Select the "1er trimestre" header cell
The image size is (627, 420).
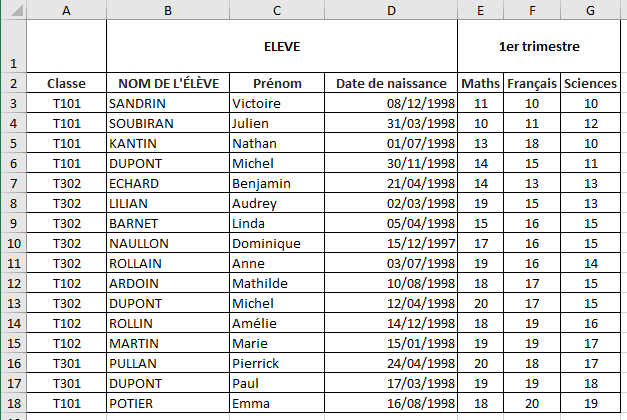click(x=539, y=46)
